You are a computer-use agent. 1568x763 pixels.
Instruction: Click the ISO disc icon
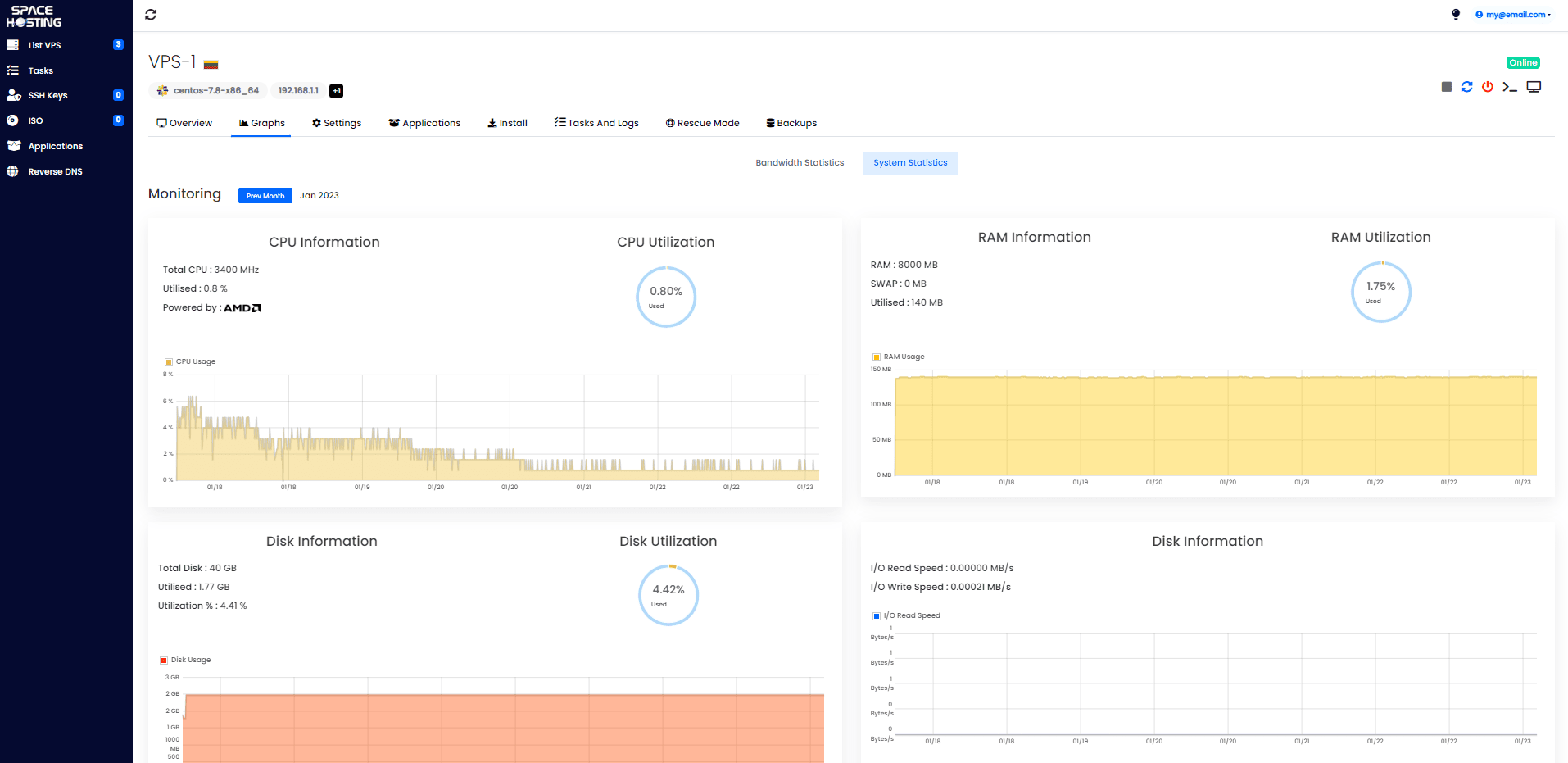pyautogui.click(x=12, y=120)
